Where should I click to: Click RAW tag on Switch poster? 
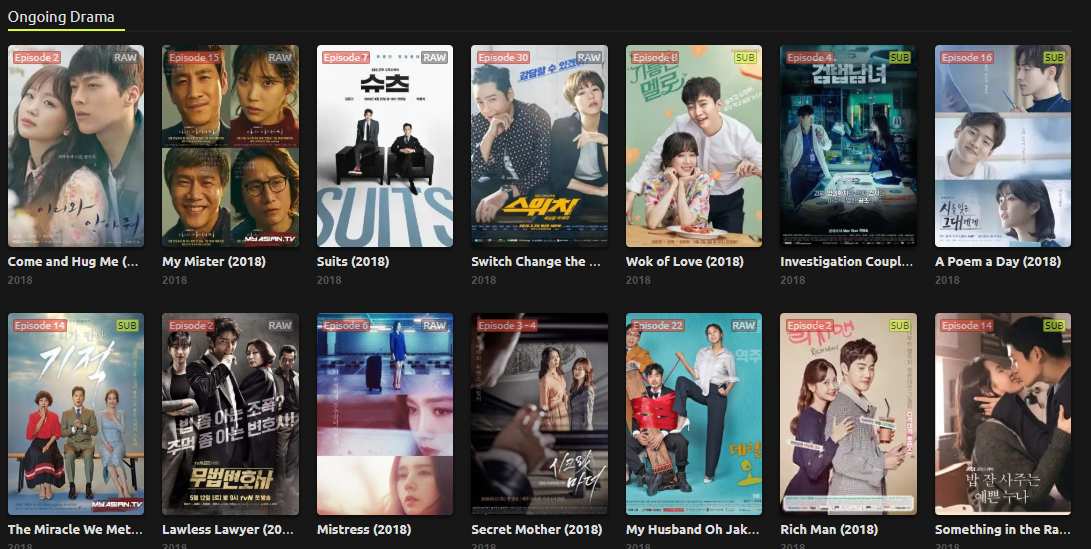pos(589,58)
